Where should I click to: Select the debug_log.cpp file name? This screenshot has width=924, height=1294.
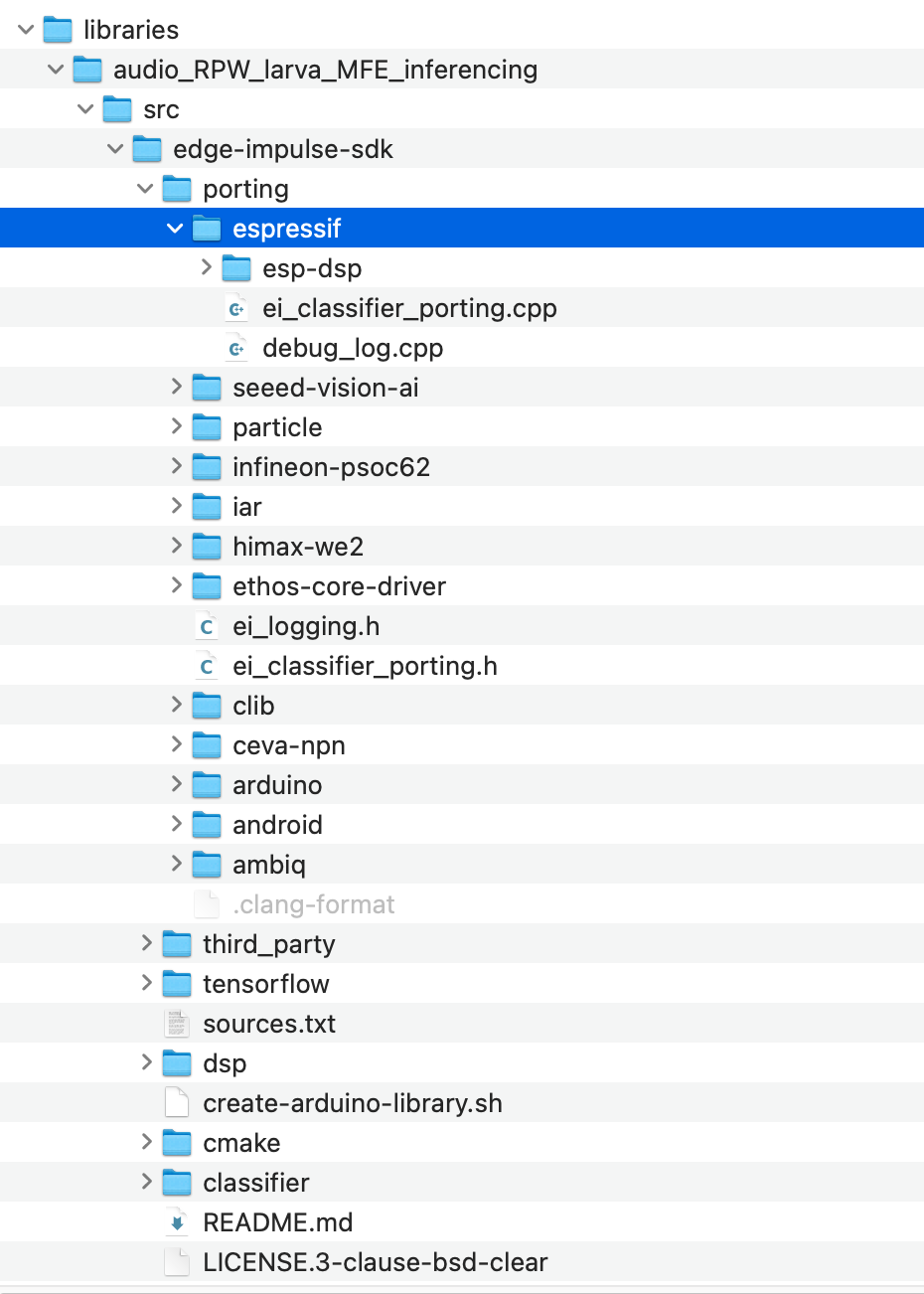point(353,348)
